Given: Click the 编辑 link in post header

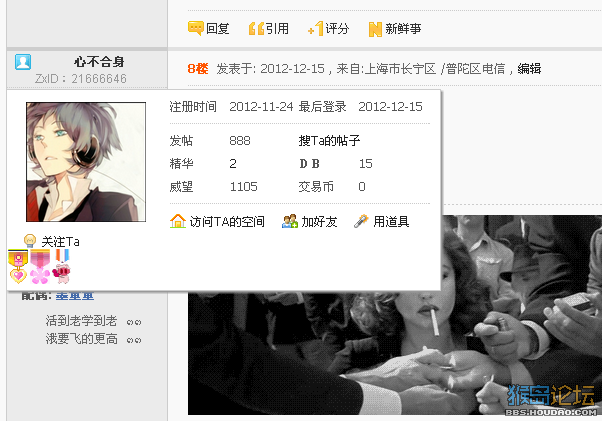Looking at the screenshot, I should [x=529, y=69].
